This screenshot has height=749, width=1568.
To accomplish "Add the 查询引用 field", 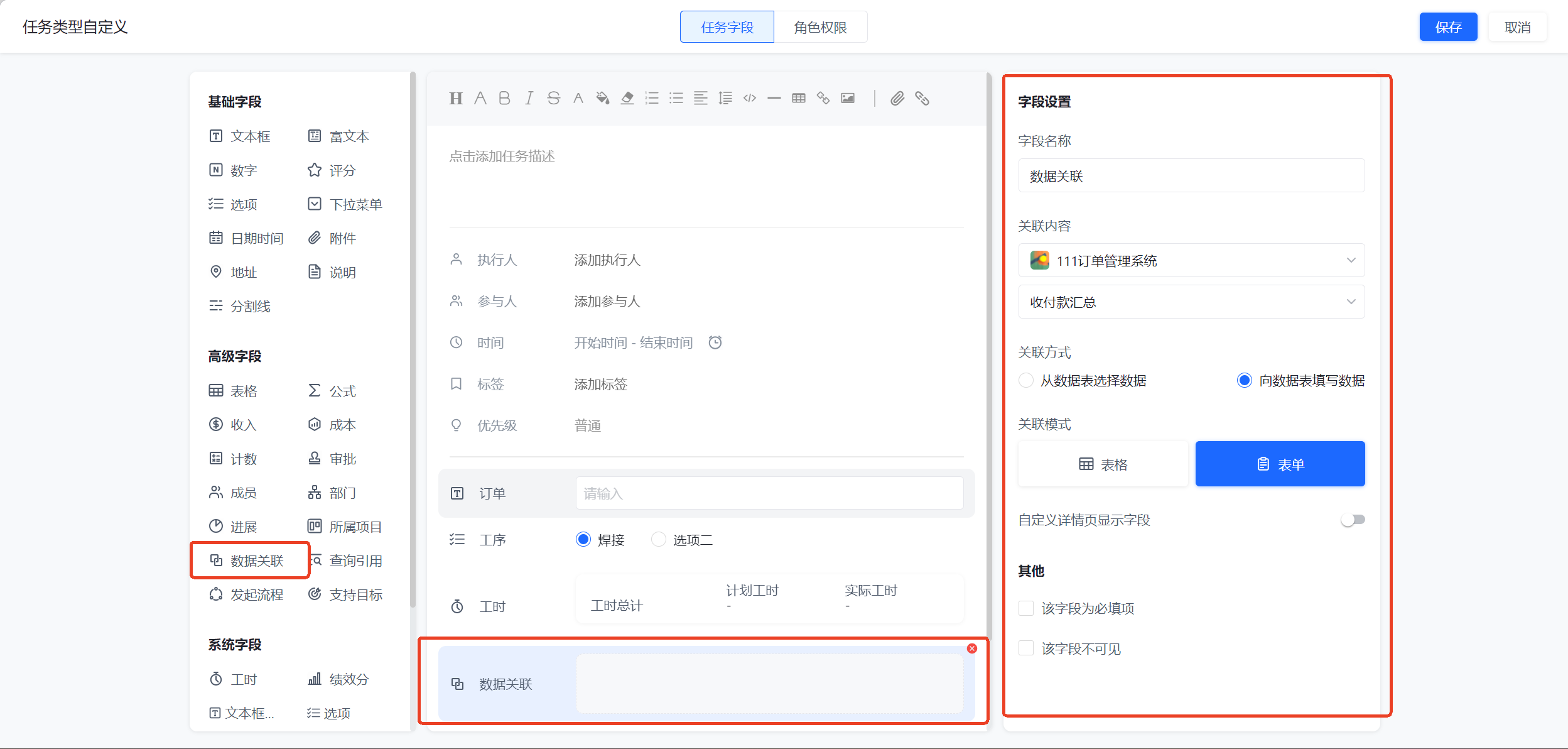I will 347,560.
